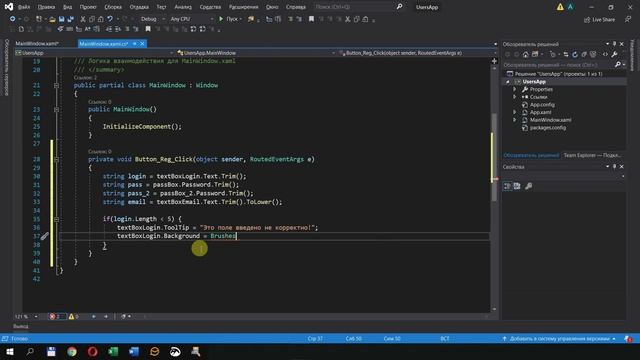
Task: Click the split editor plus icon
Action: 494,61
